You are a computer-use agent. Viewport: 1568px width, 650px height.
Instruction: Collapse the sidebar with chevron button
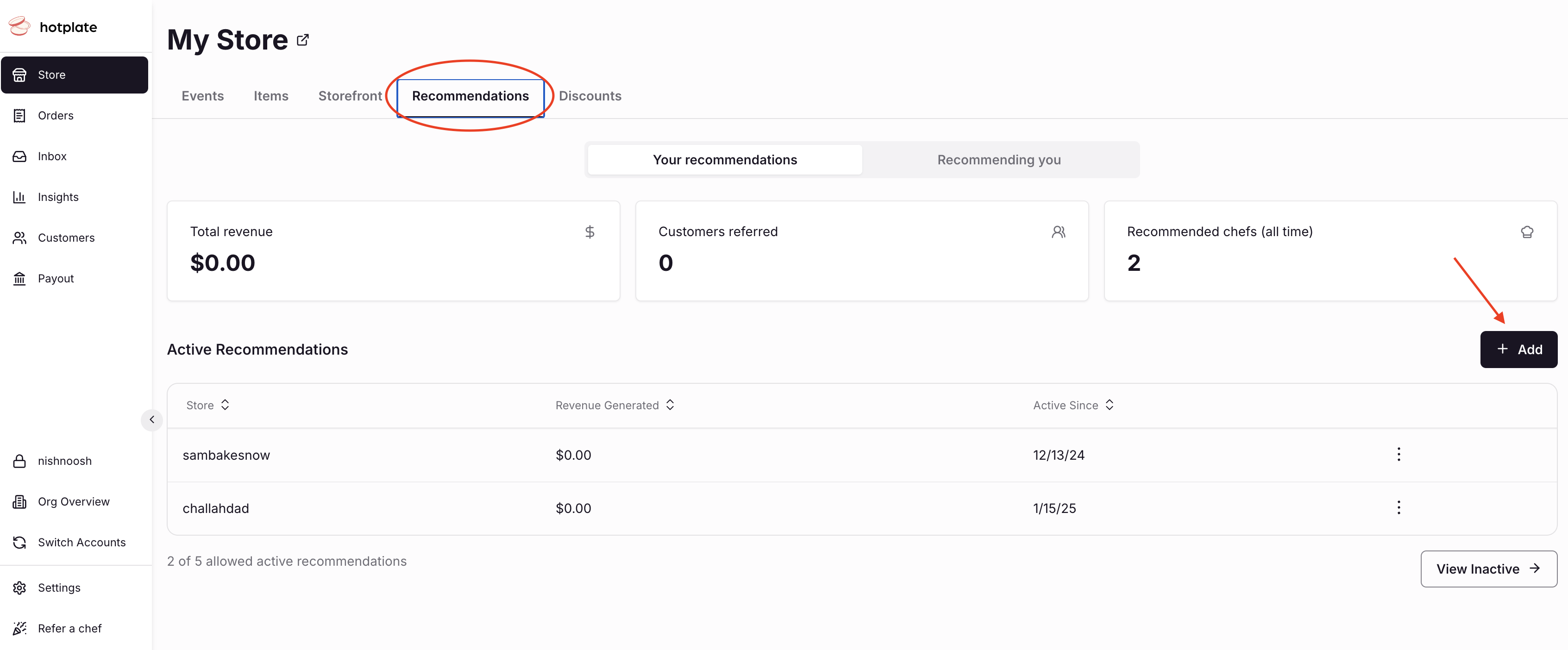[151, 420]
